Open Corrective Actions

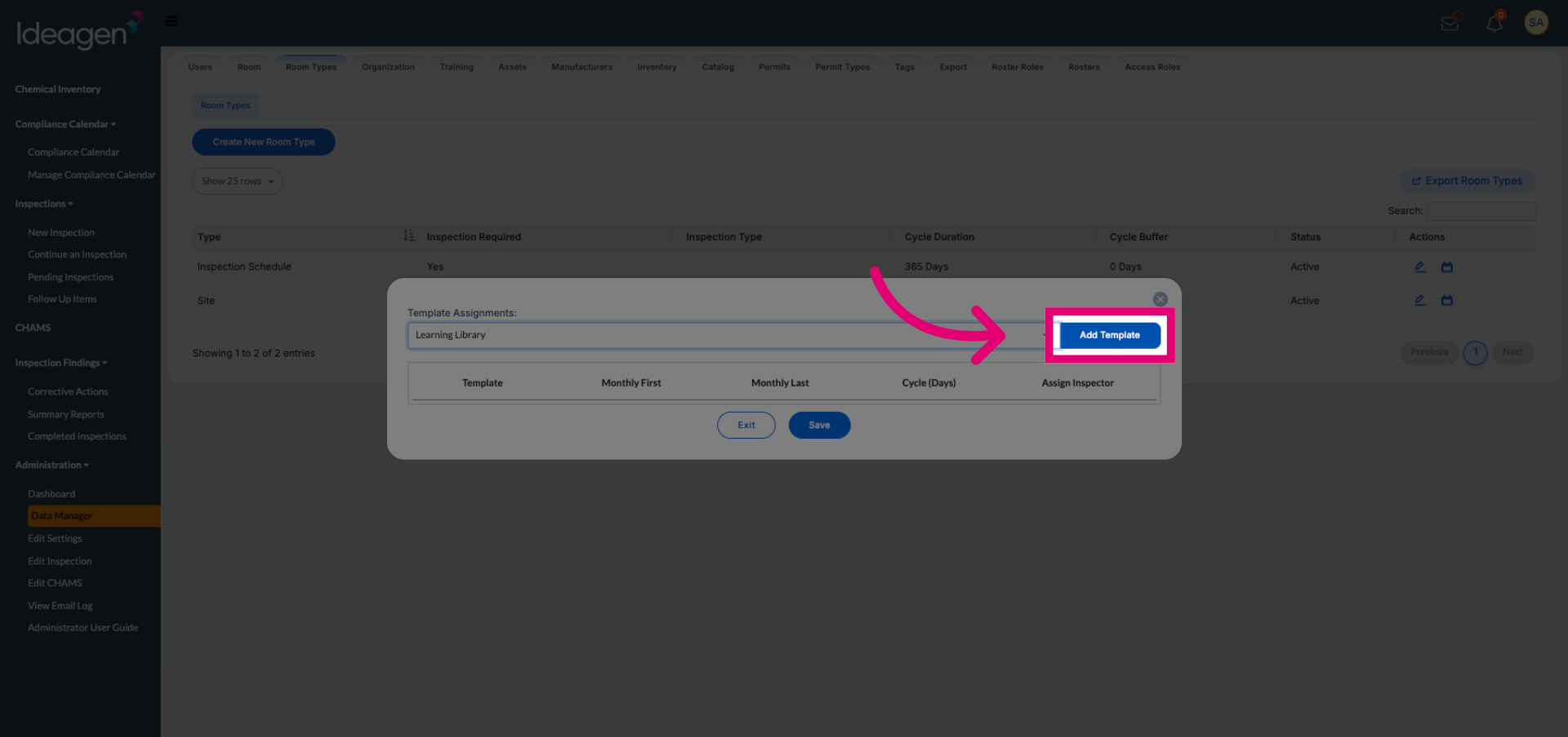tap(68, 392)
